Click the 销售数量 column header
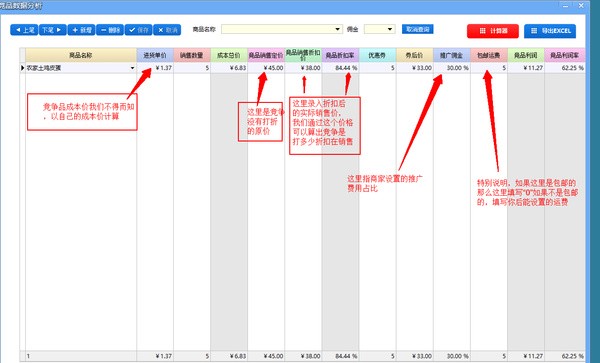Viewport: 600px width, 363px height. pos(192,55)
